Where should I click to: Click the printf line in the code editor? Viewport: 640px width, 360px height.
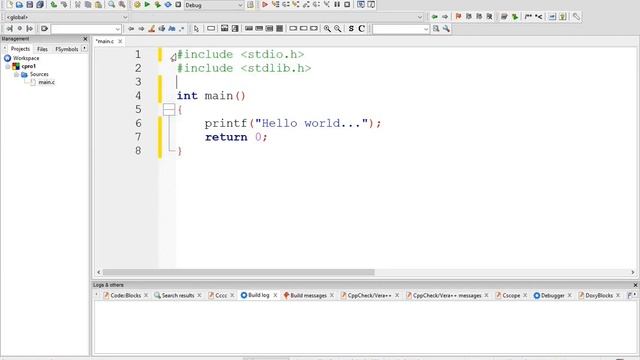click(x=293, y=123)
